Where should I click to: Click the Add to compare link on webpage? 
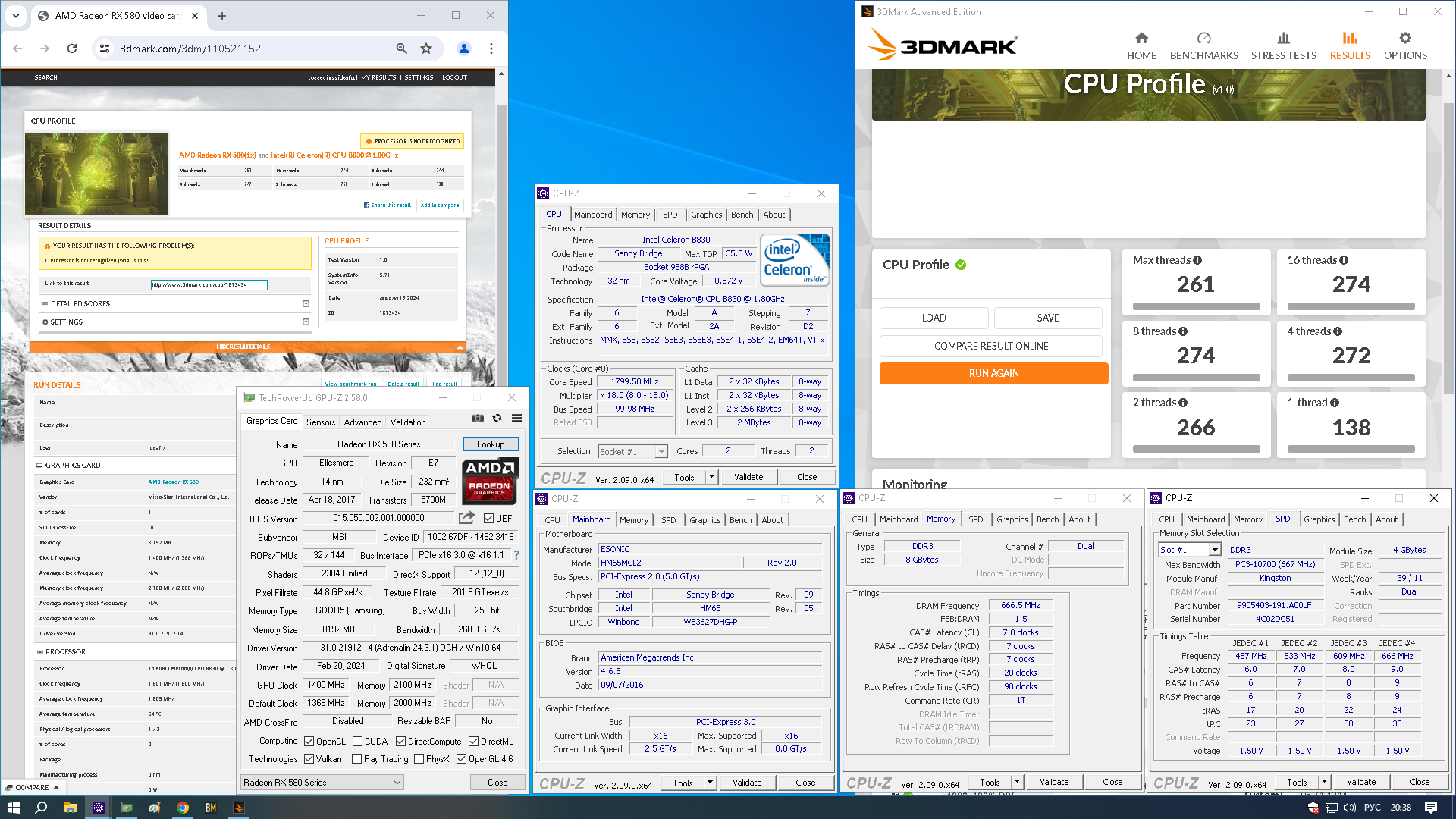pos(440,206)
